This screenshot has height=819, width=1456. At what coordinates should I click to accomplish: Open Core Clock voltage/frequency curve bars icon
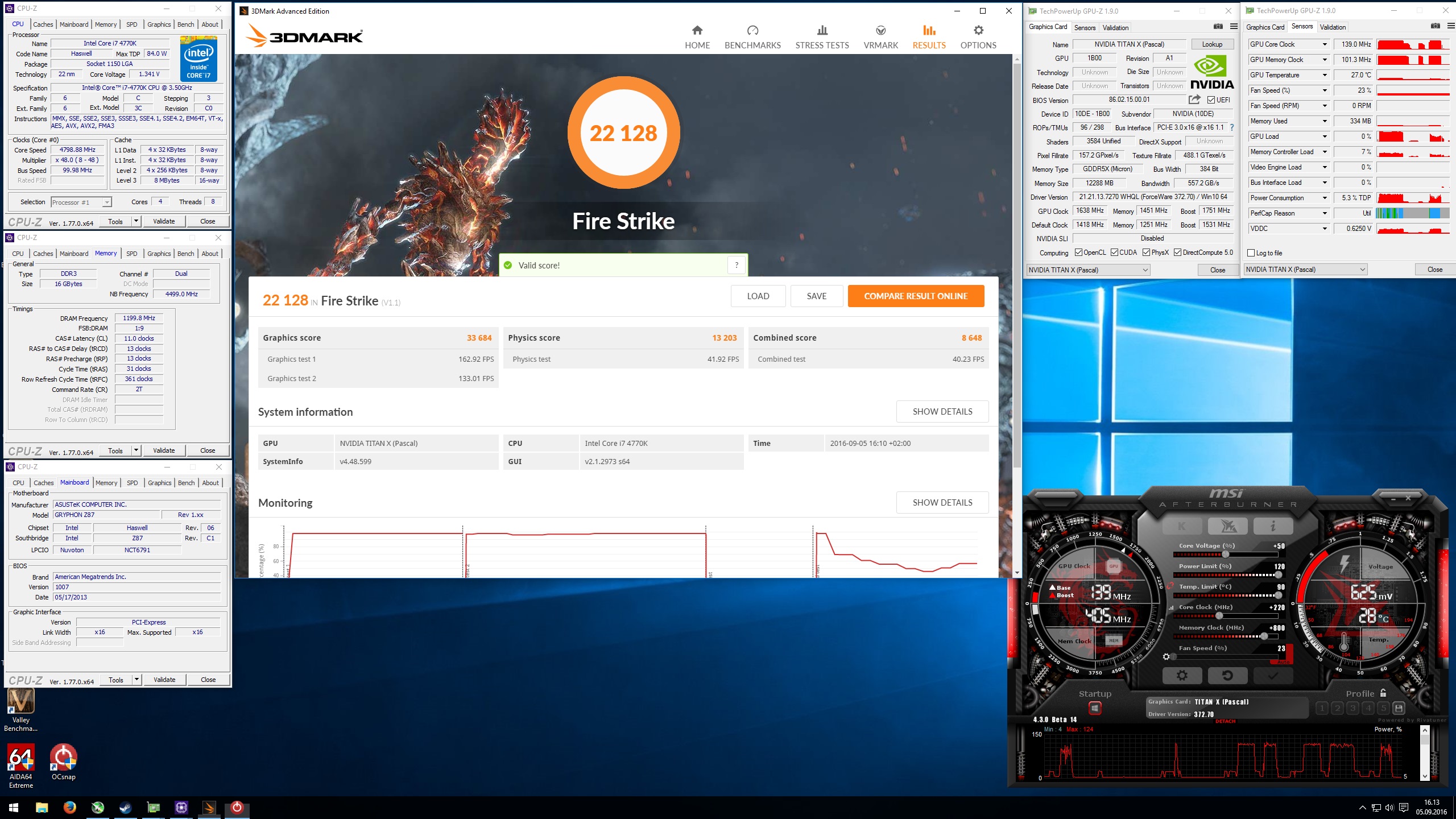click(1171, 607)
